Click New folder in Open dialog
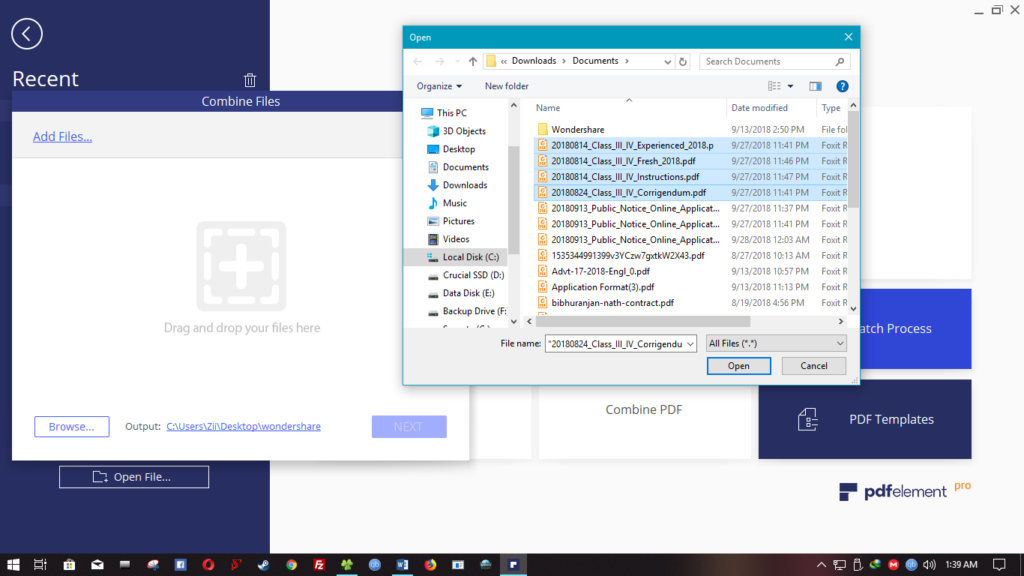The height and width of the screenshot is (576, 1024). (507, 86)
